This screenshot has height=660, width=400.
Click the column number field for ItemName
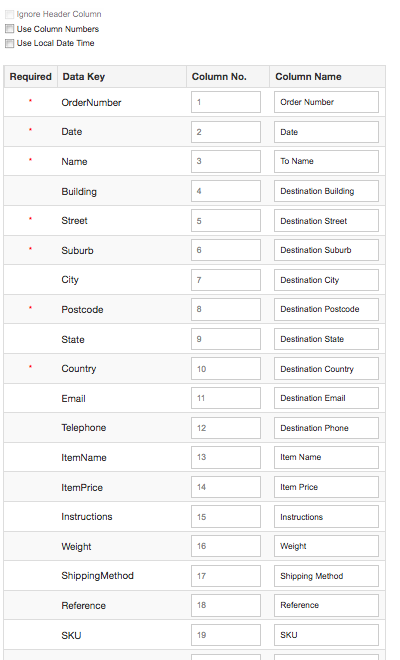pyautogui.click(x=226, y=458)
